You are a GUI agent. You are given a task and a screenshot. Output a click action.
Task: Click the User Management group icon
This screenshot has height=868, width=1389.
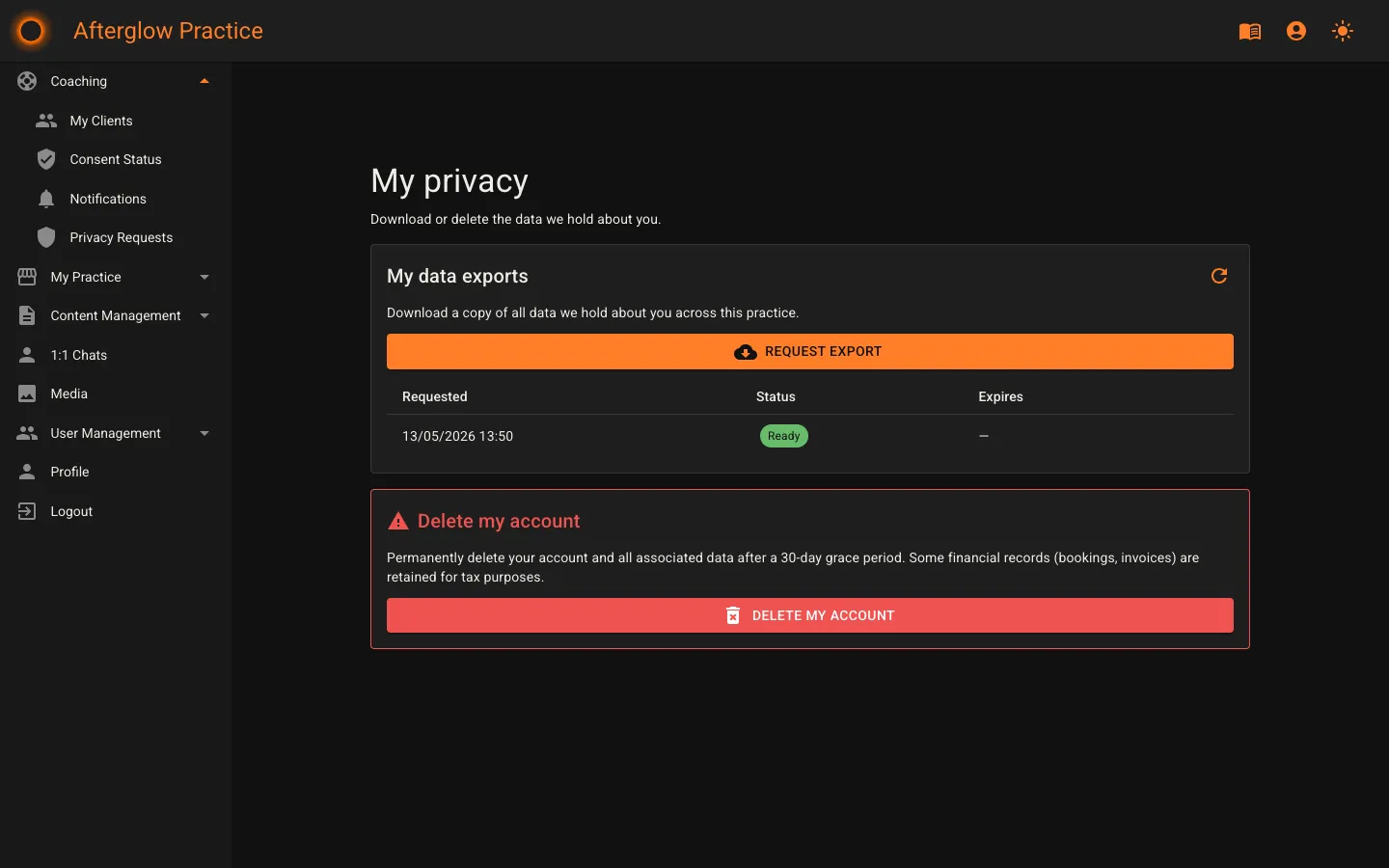[27, 433]
